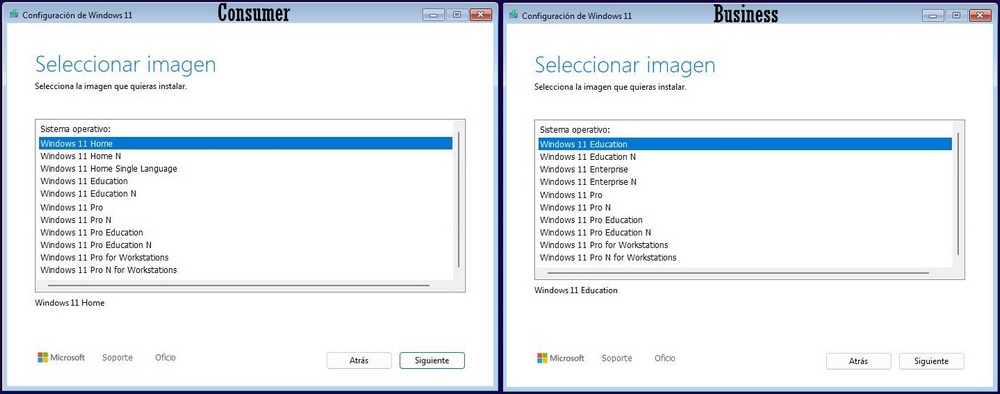The width and height of the screenshot is (1000, 394).
Task: Close the Business setup window
Action: point(980,15)
